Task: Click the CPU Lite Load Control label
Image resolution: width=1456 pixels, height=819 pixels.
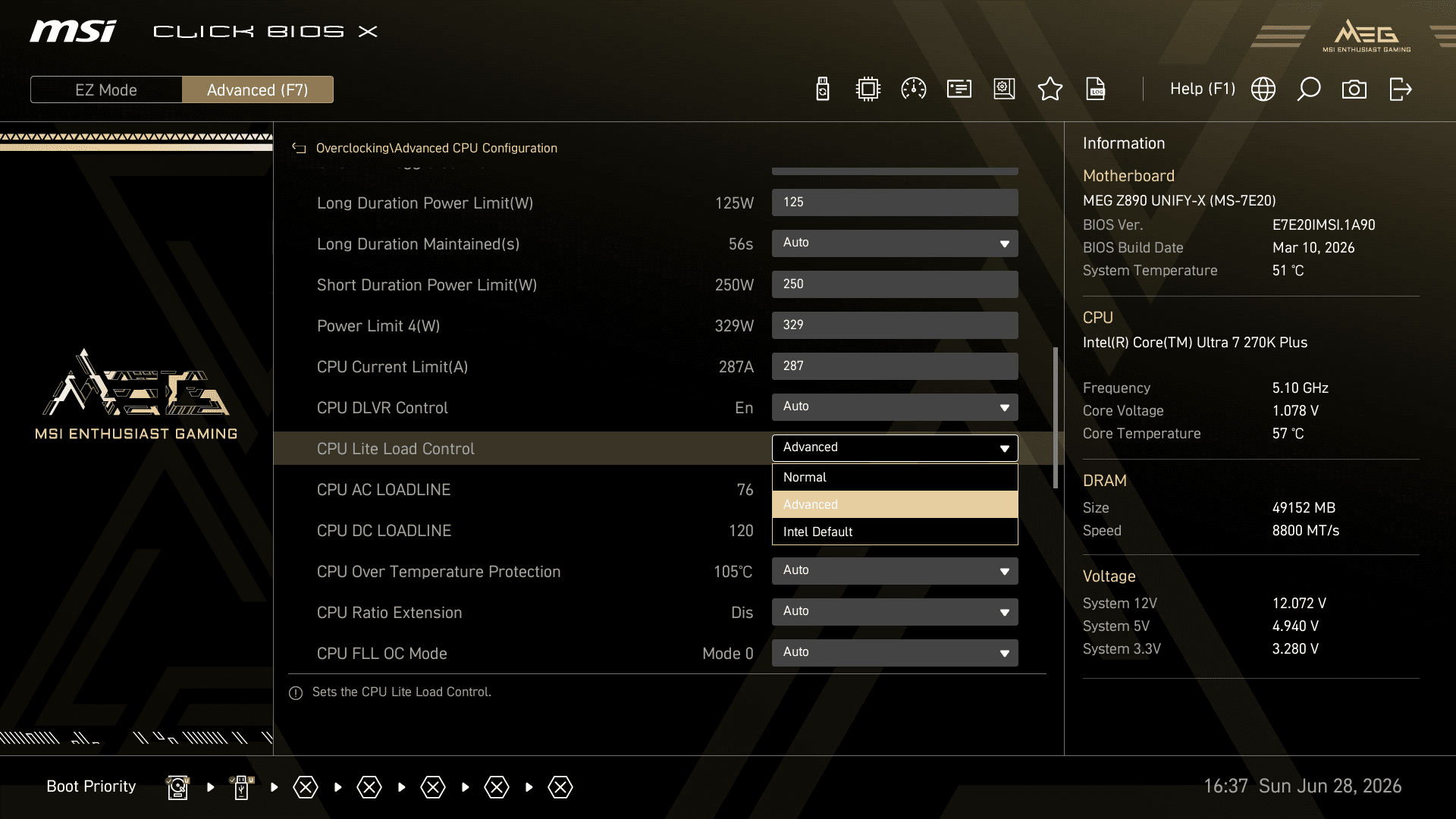Action: coord(396,449)
